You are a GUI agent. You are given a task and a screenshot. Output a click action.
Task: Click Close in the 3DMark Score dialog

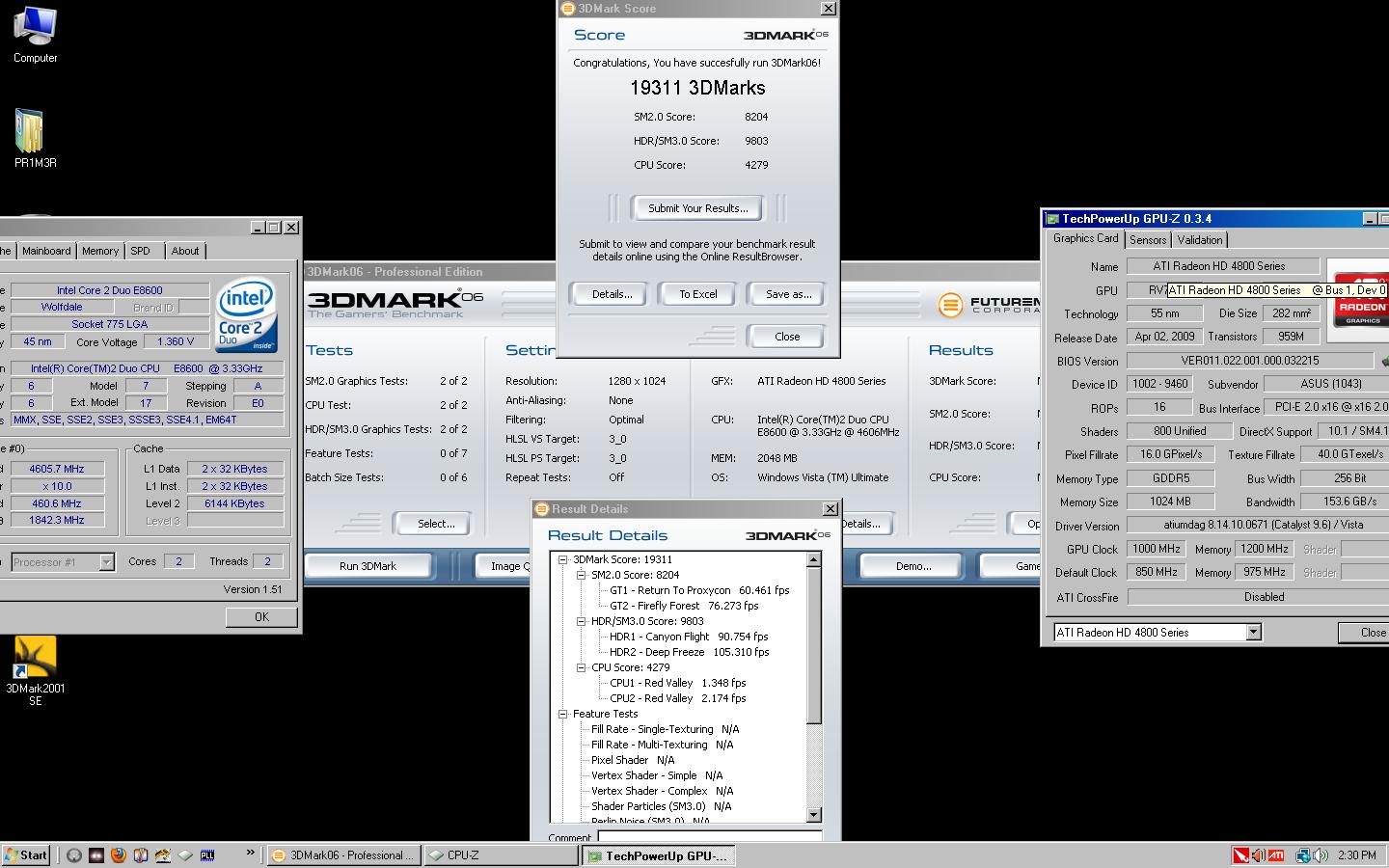787,337
